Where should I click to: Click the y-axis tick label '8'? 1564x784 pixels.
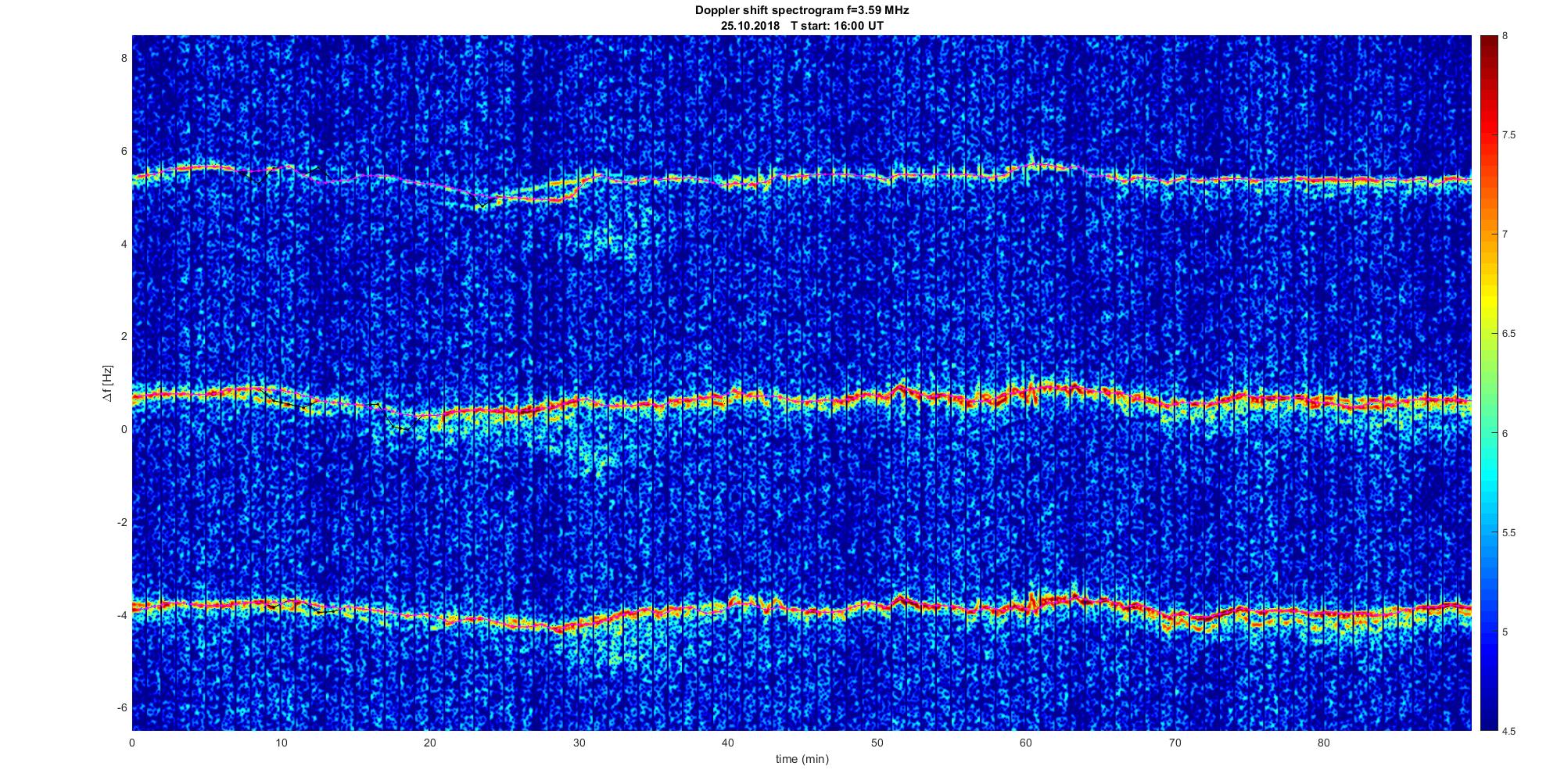coord(124,58)
